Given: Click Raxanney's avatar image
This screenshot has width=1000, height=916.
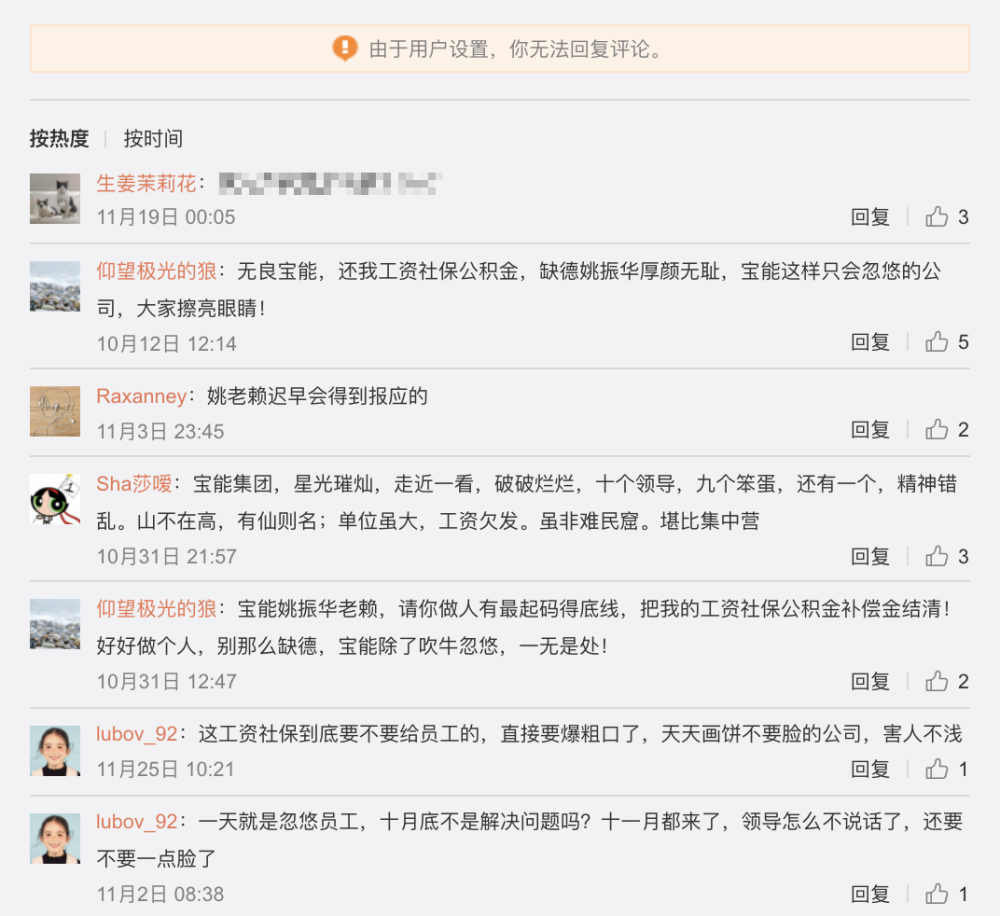Looking at the screenshot, I should [55, 411].
